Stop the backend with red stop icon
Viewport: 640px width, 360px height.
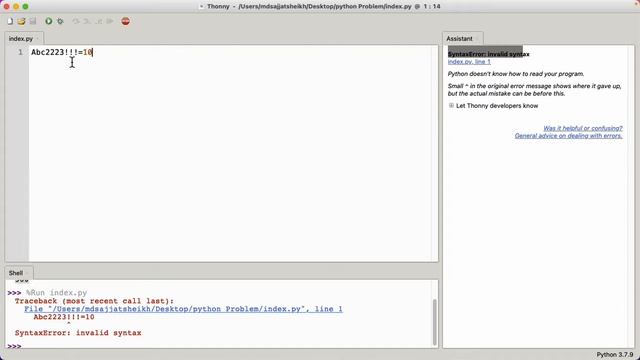click(125, 21)
